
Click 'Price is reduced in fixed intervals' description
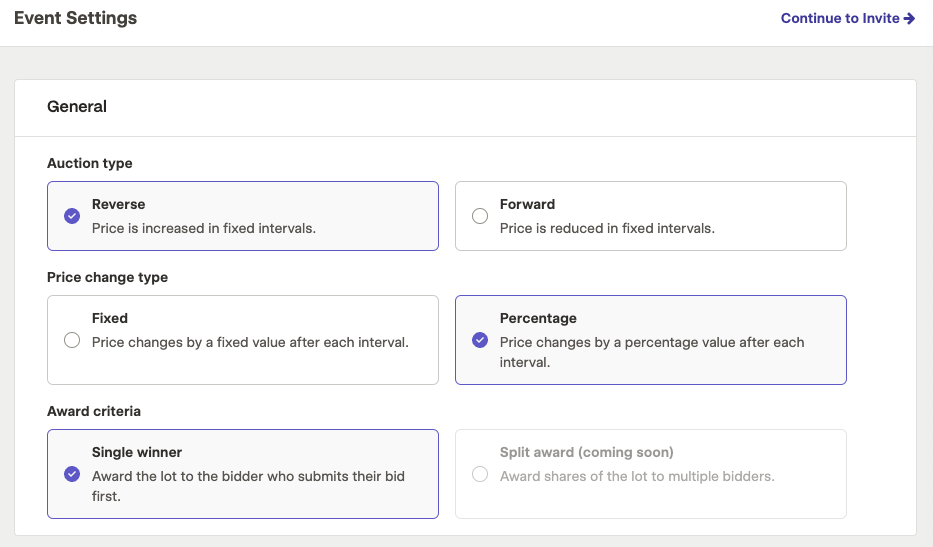pyautogui.click(x=607, y=229)
